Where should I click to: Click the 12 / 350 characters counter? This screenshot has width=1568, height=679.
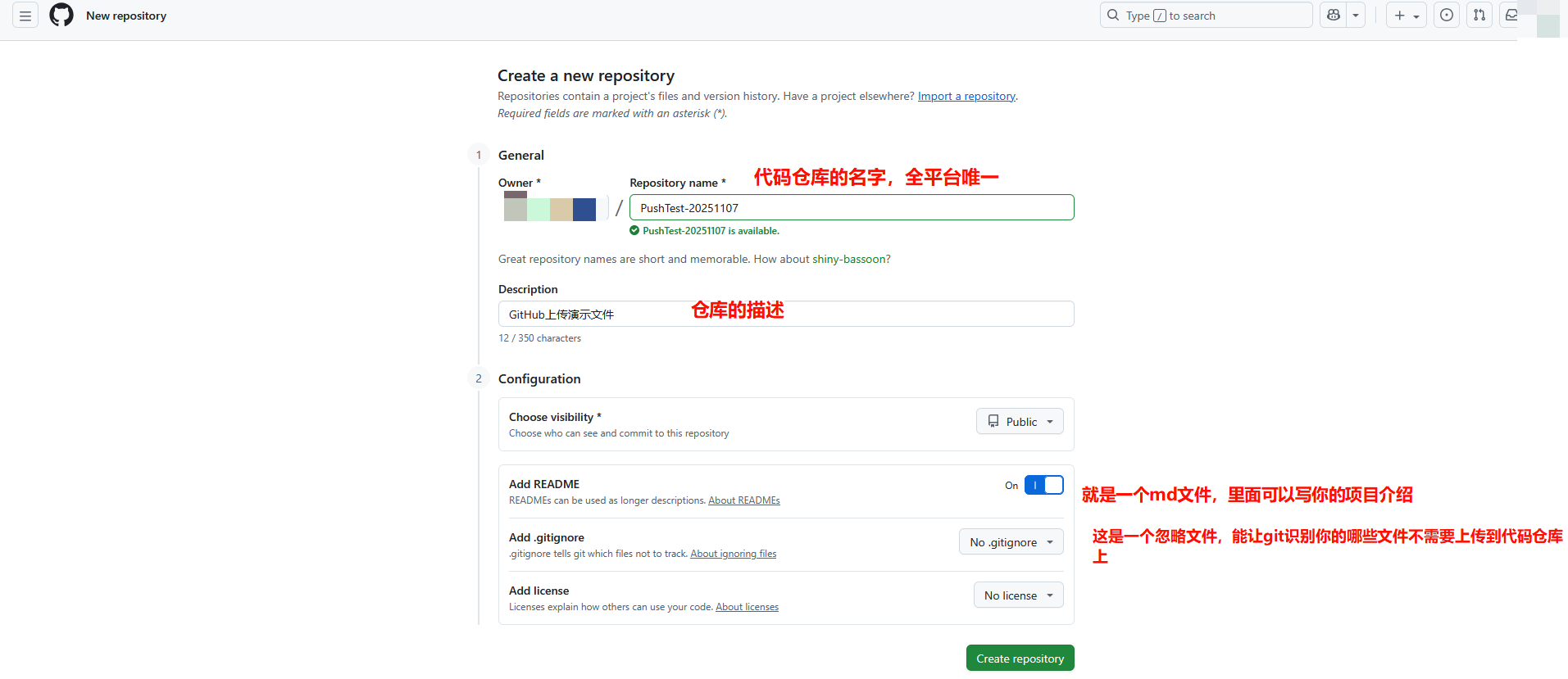(539, 338)
